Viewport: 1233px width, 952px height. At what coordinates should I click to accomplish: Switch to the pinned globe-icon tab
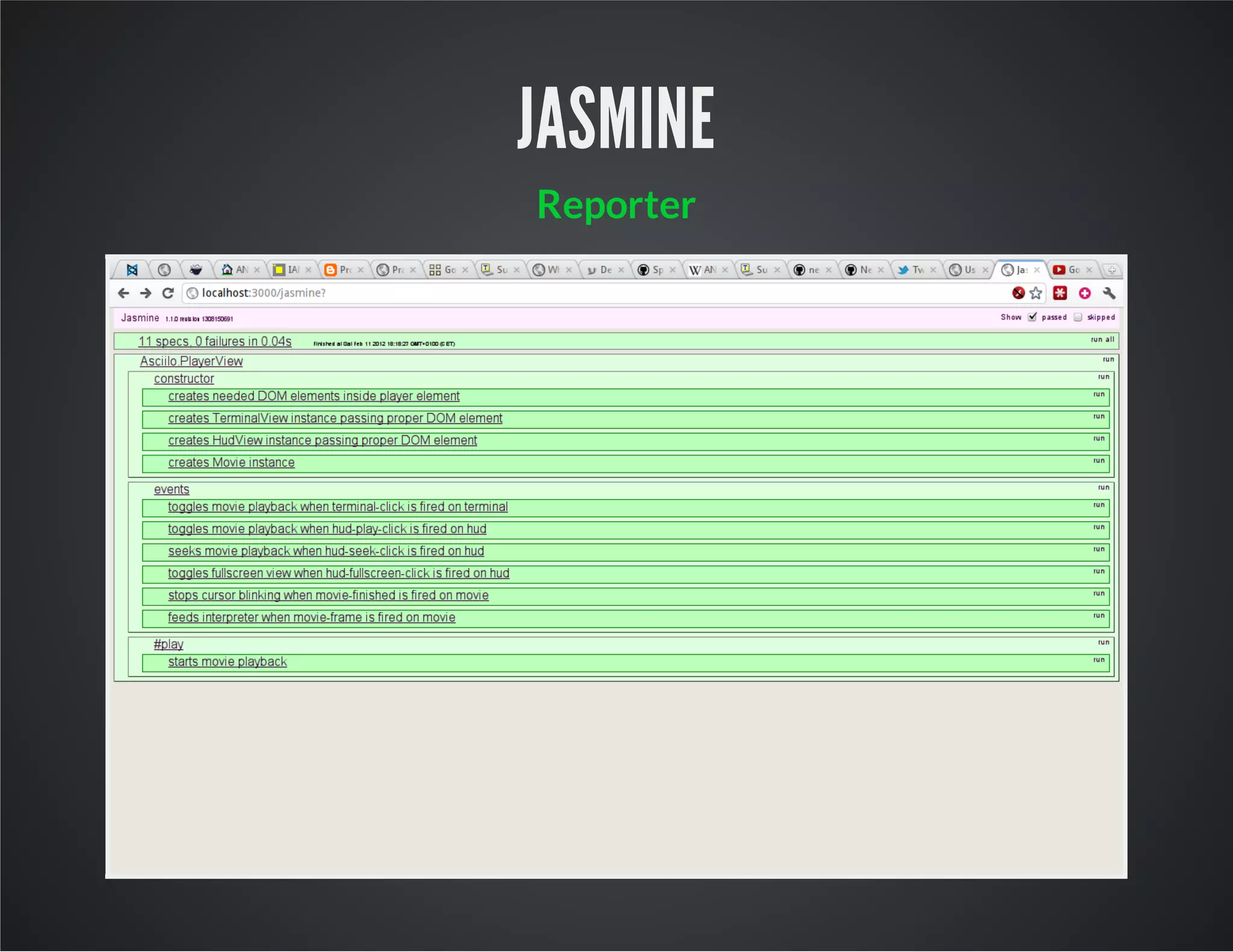point(164,270)
